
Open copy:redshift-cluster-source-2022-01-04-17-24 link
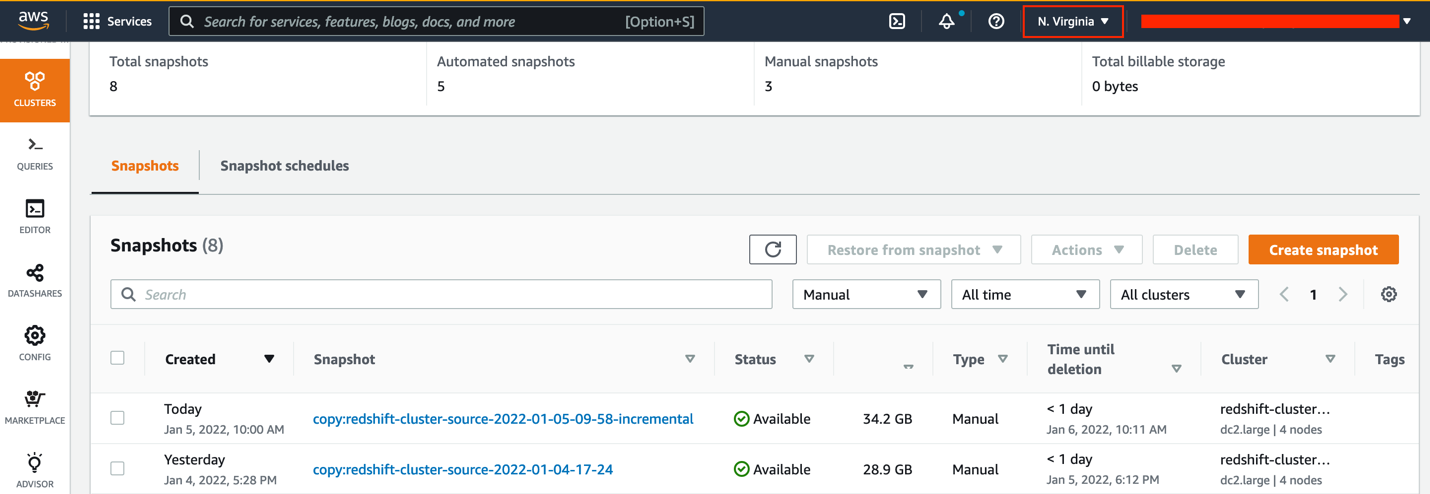click(x=463, y=469)
